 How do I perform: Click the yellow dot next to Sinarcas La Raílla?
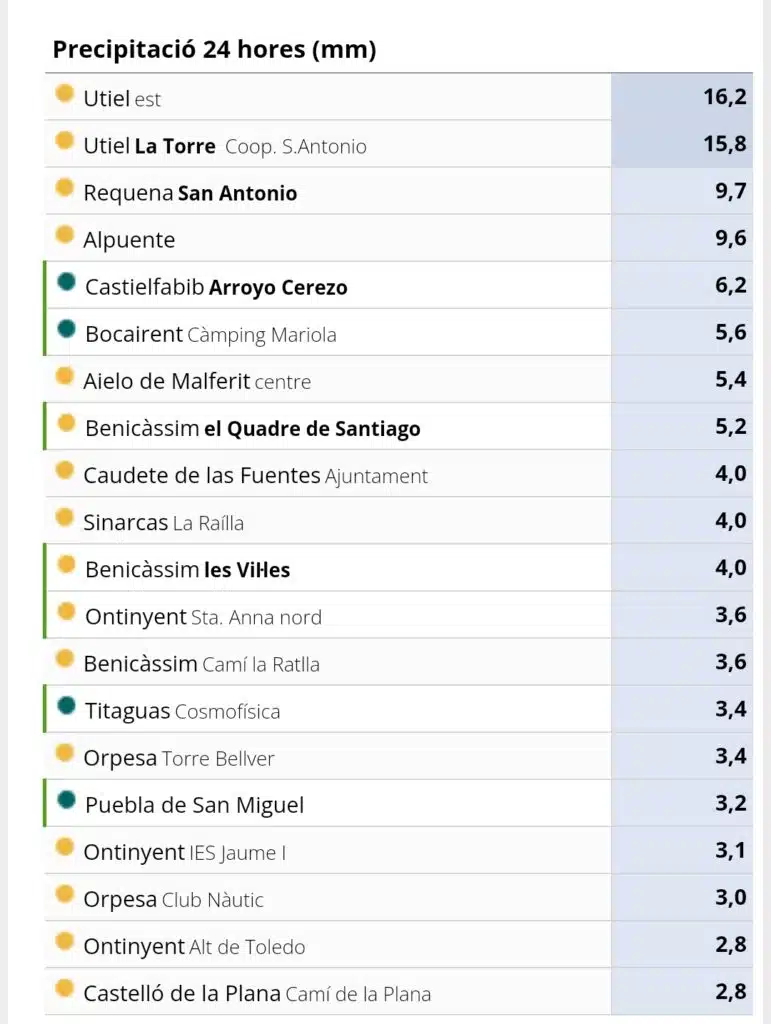(x=65, y=518)
